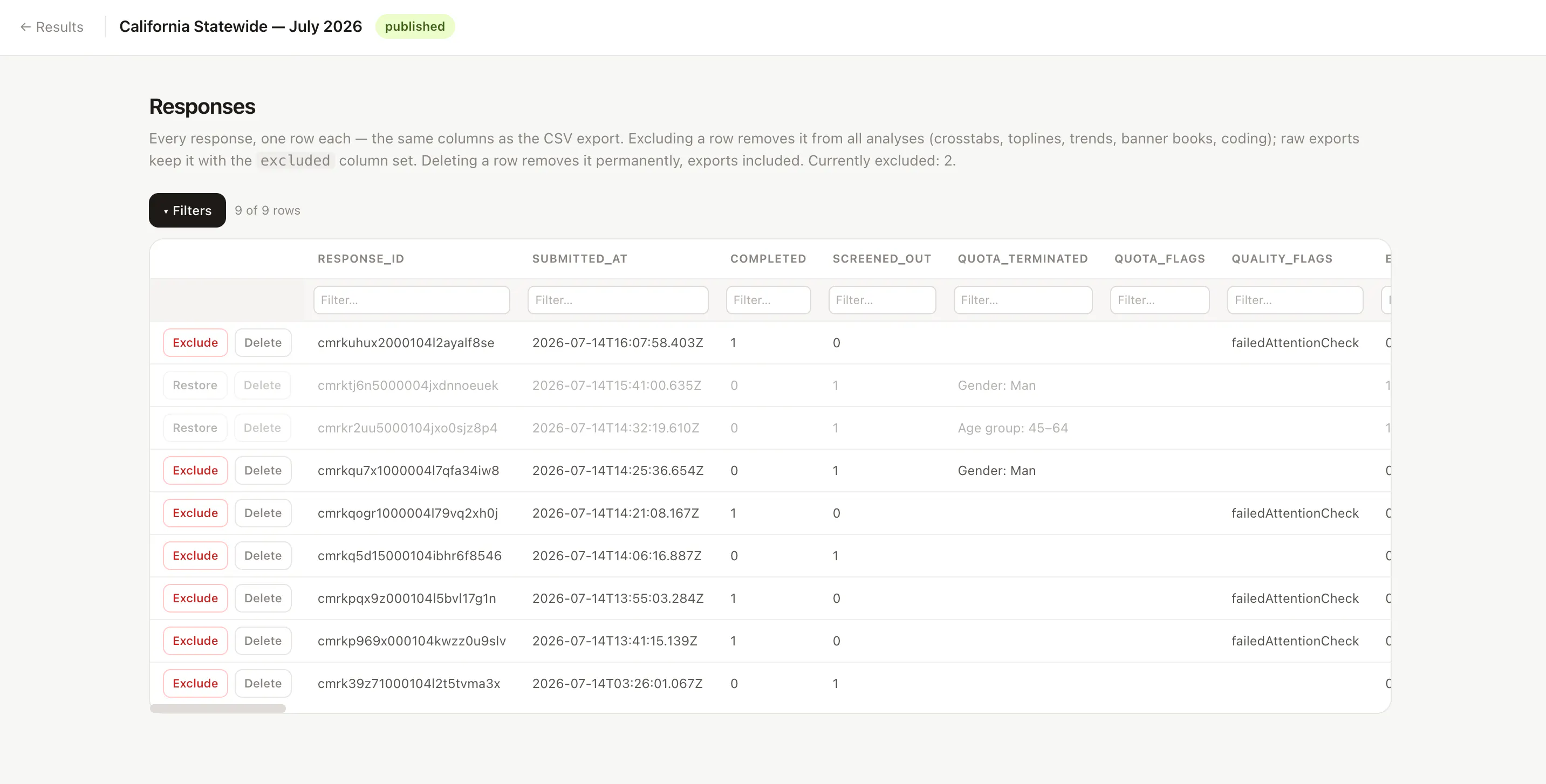Click the QUALITY_FLAGS filter field
The width and height of the screenshot is (1546, 784).
click(x=1295, y=300)
